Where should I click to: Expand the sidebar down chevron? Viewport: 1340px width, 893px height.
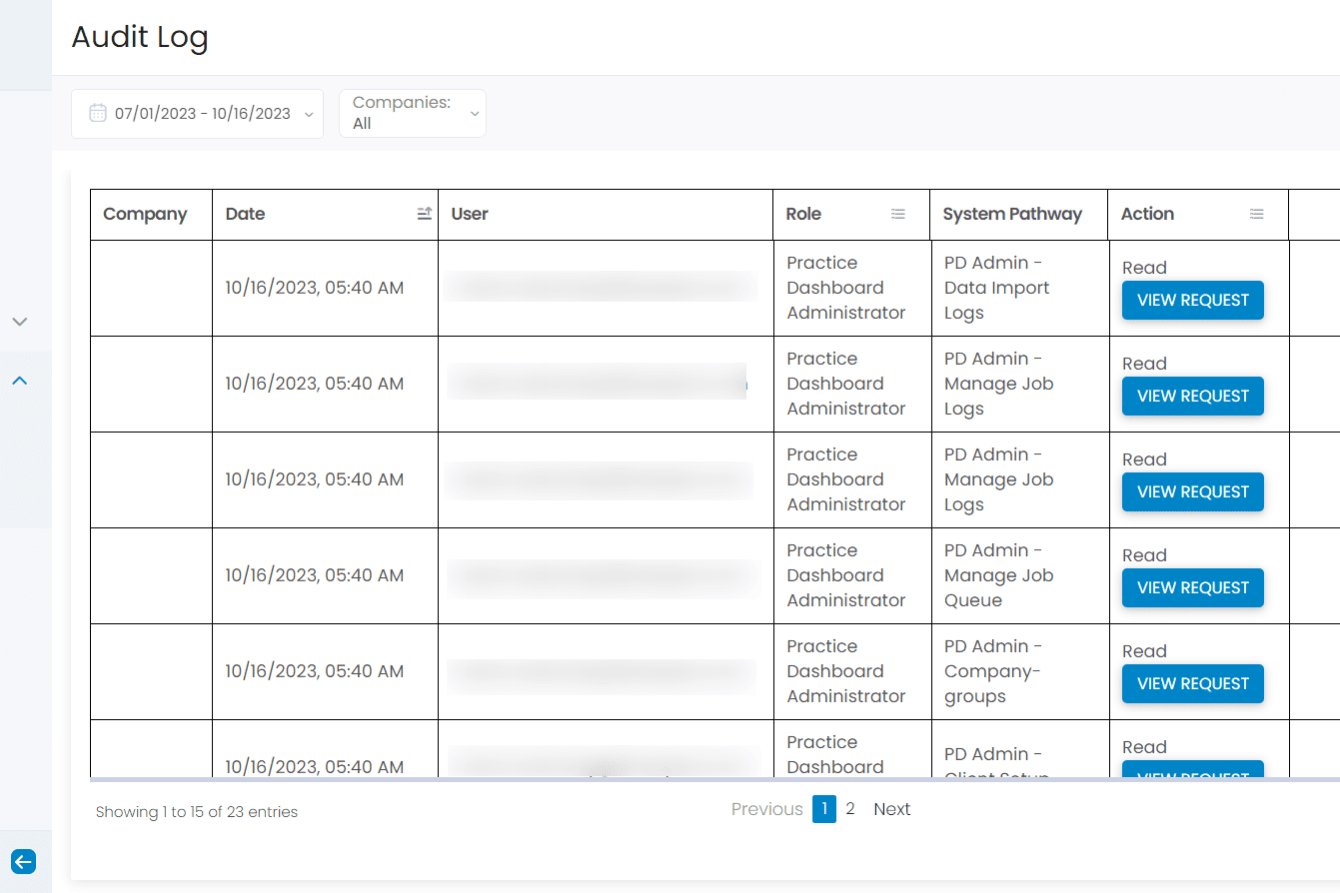click(x=19, y=322)
